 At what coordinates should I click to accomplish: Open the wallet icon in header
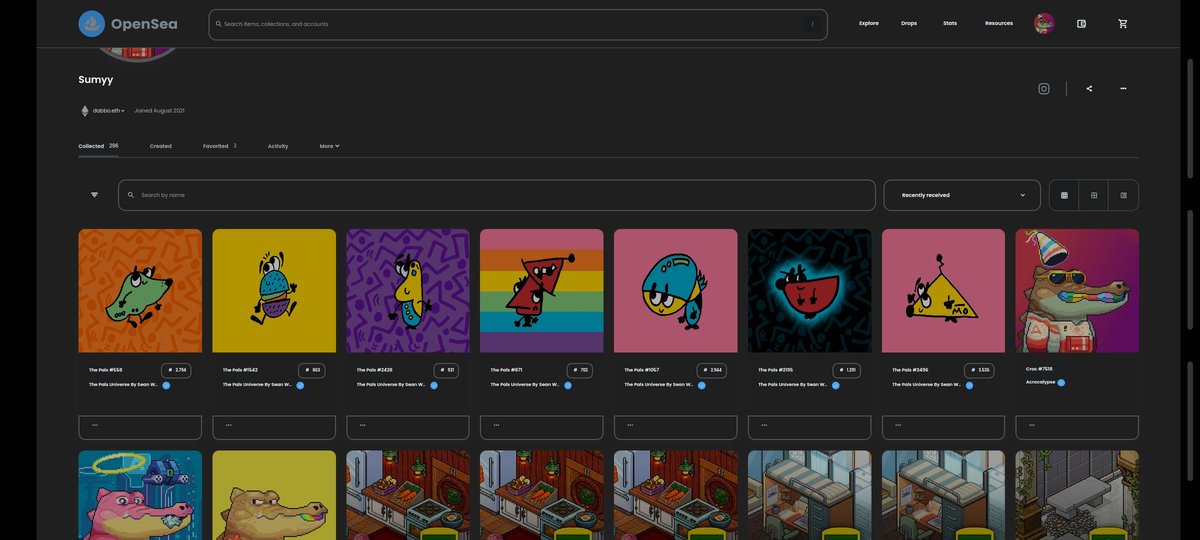1082,23
